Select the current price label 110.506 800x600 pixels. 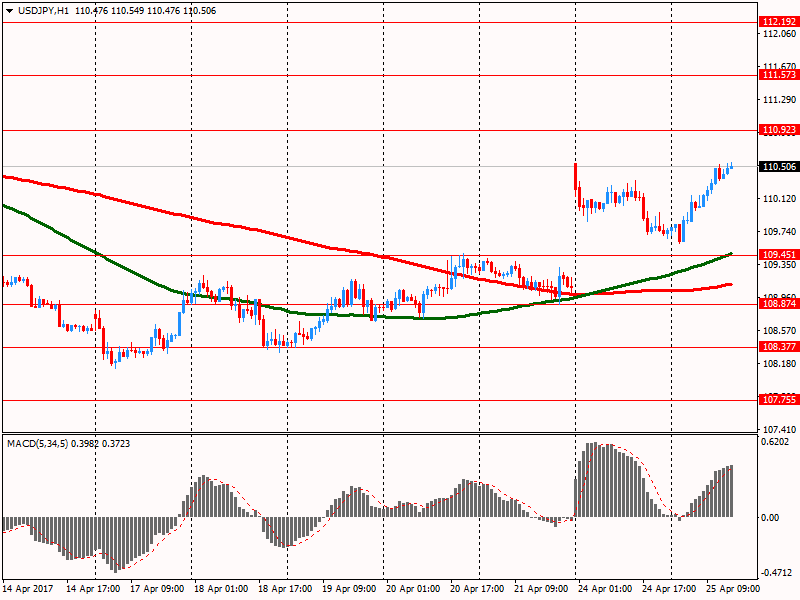tap(779, 167)
